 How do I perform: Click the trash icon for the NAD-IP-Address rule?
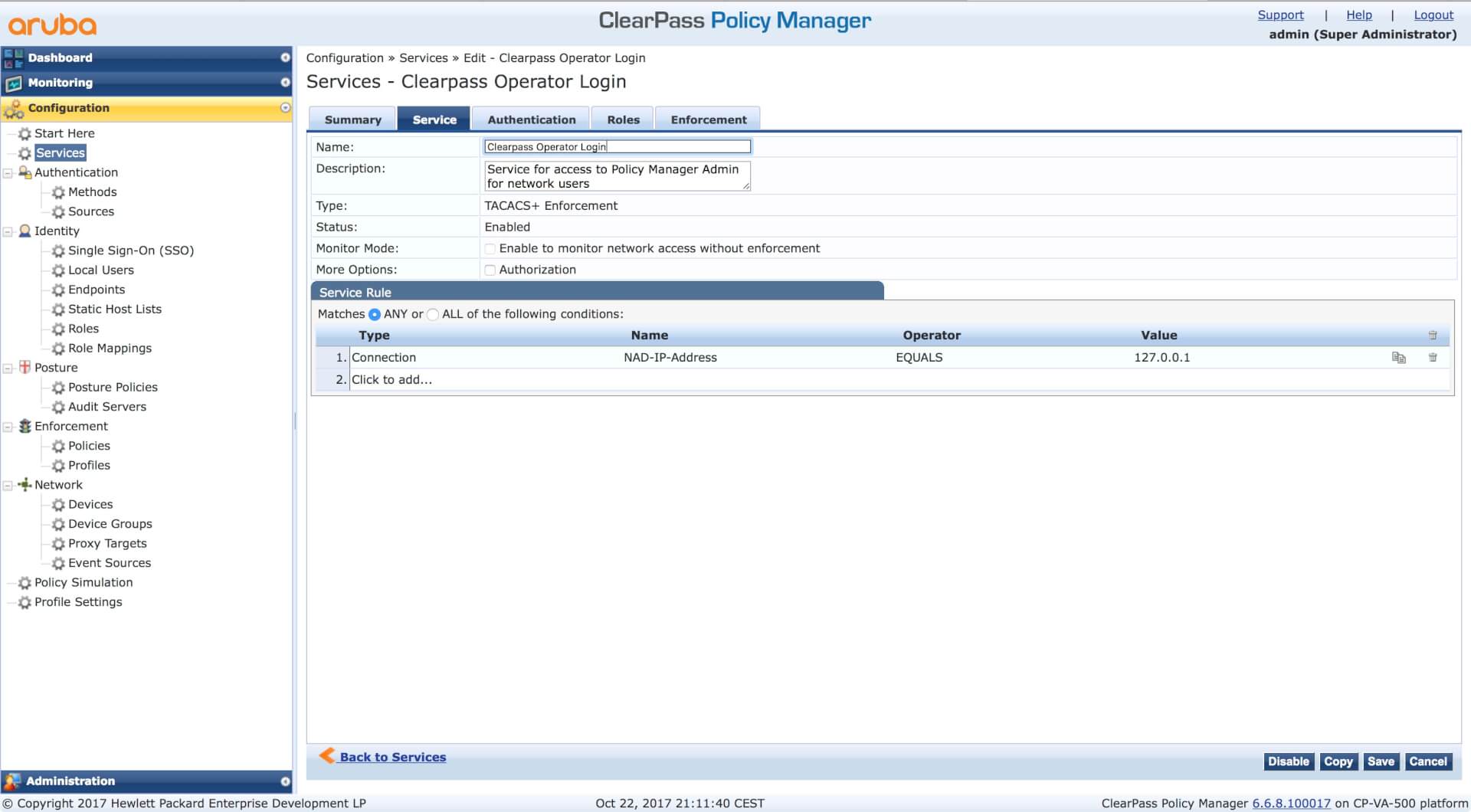(x=1433, y=358)
